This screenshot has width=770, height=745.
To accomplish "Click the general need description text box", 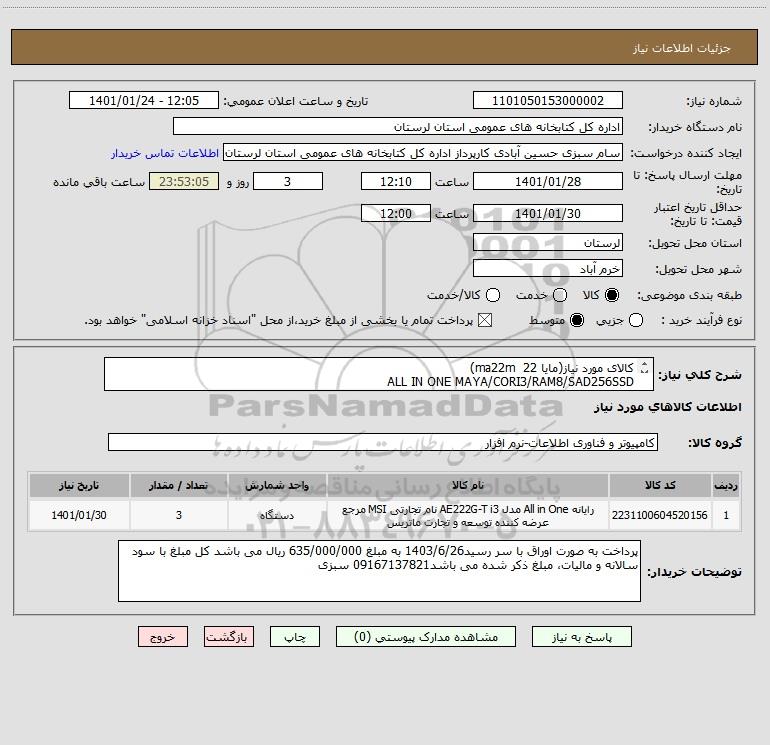I will (379, 374).
